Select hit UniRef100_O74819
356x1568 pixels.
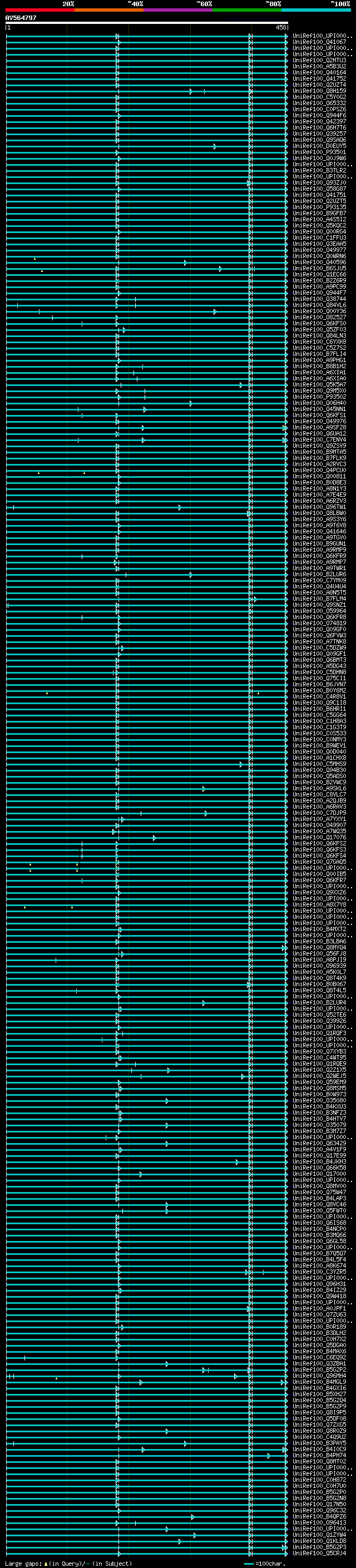tap(319, 623)
